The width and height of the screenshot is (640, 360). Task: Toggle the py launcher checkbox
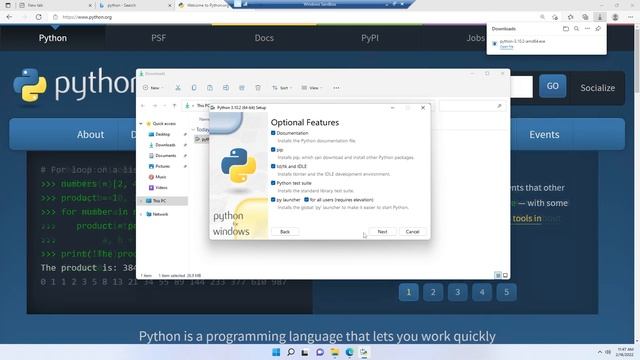[273, 200]
